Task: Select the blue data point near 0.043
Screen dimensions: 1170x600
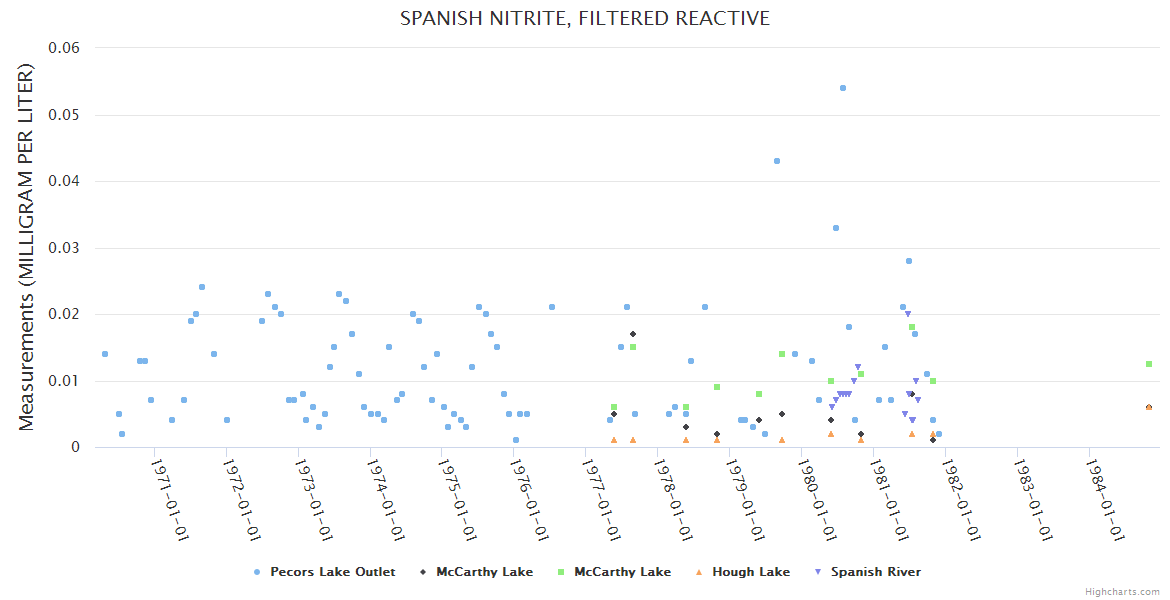Action: pos(777,161)
